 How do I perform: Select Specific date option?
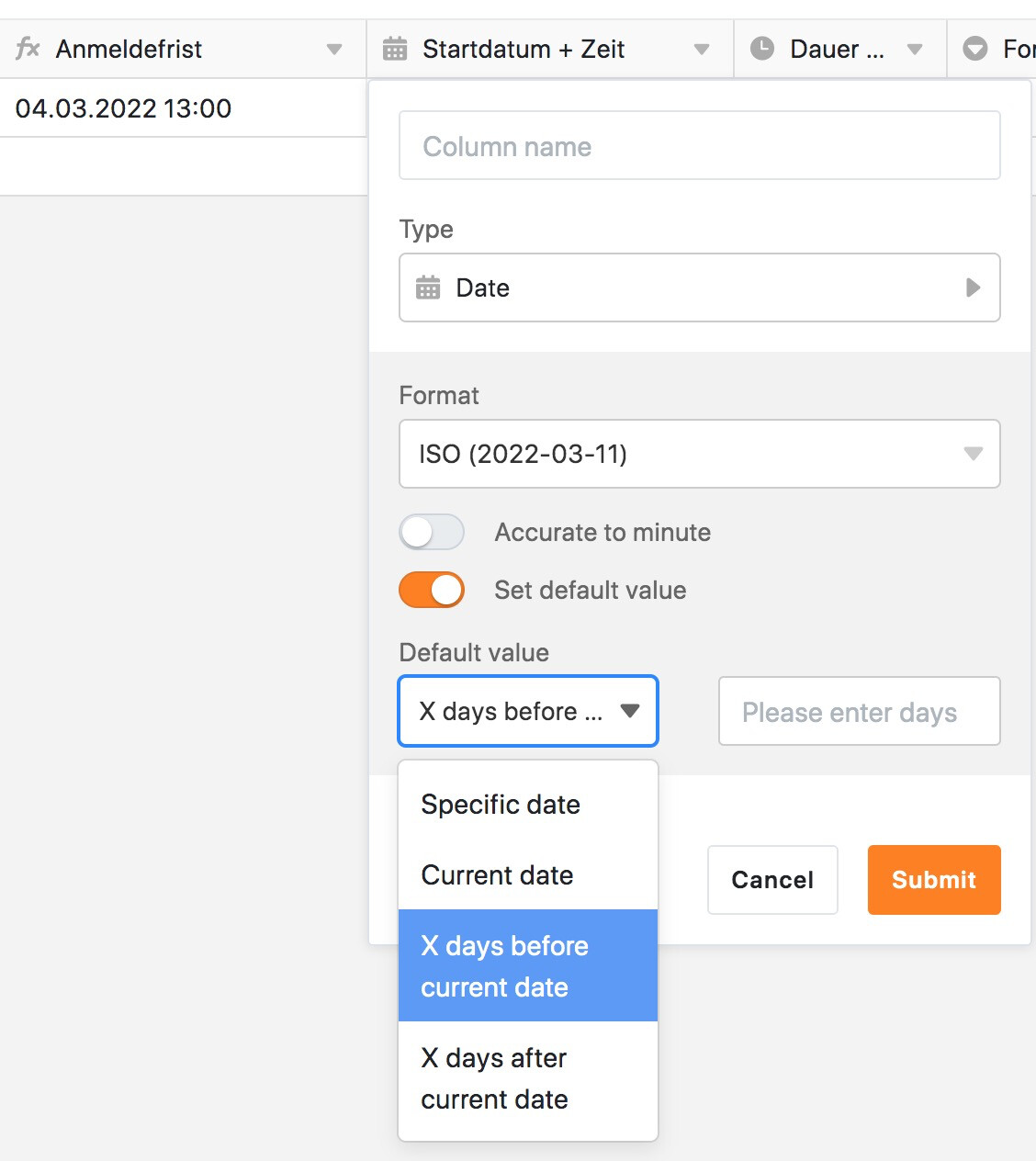(501, 805)
